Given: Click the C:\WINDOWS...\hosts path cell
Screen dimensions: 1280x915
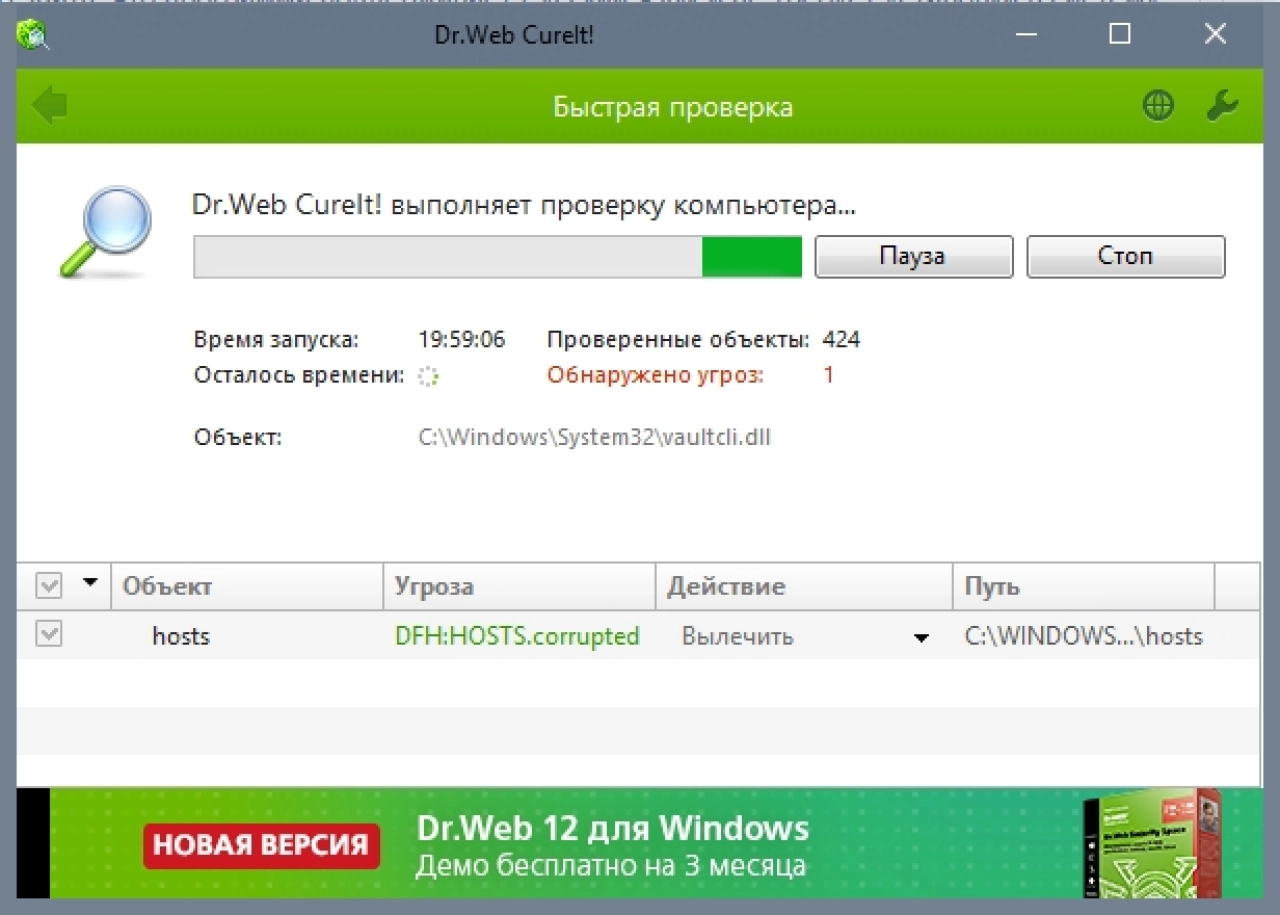Looking at the screenshot, I should (x=1084, y=636).
